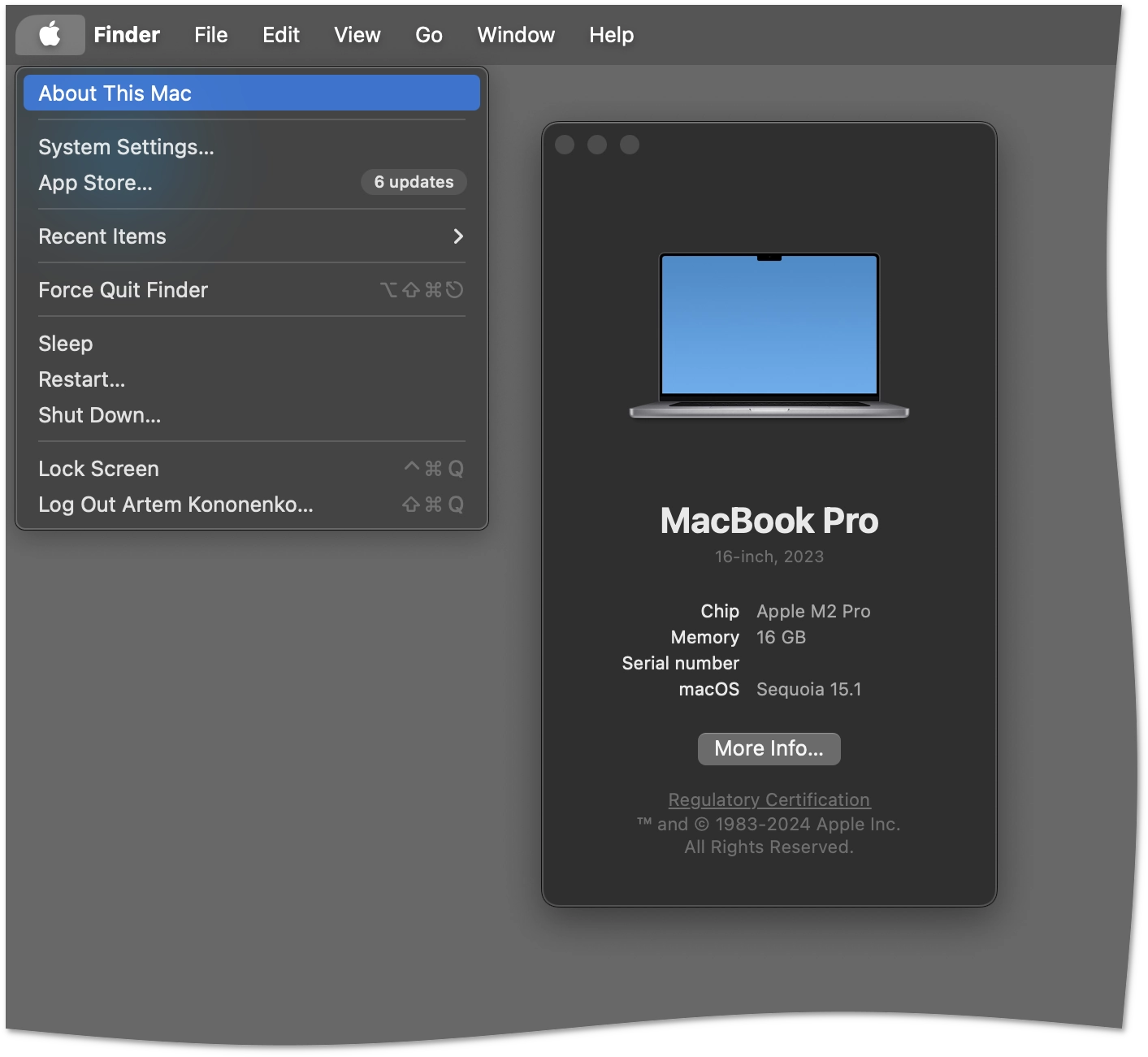Choose About This Mac
The width and height of the screenshot is (1148, 1057).
click(252, 93)
